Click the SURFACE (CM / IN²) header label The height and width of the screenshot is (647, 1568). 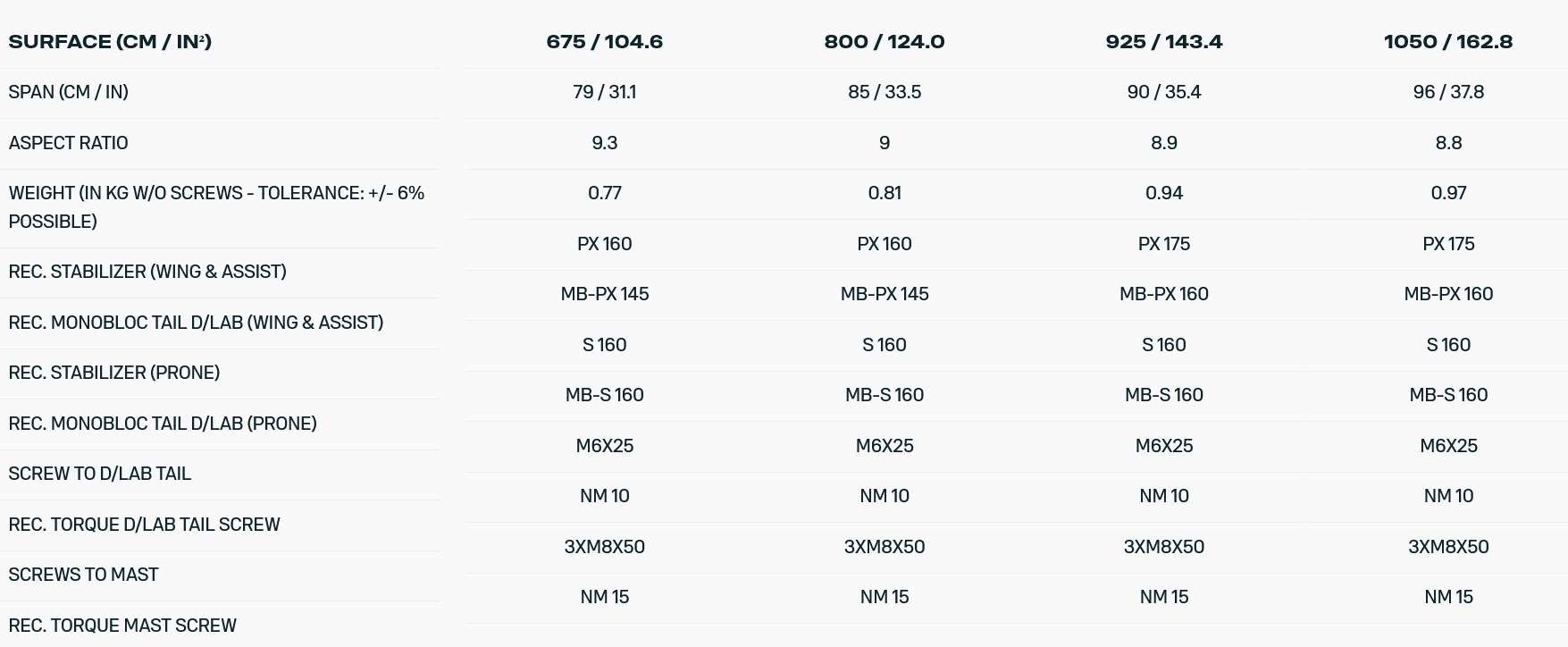coord(110,42)
